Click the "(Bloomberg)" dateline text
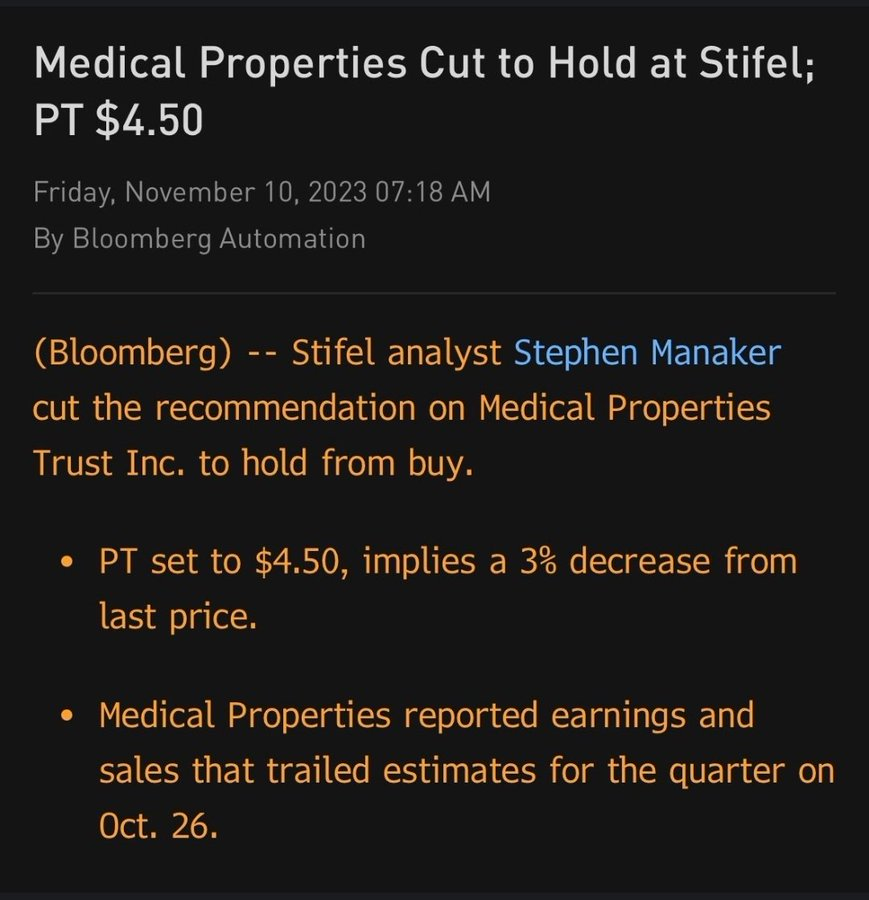869x900 pixels. point(132,353)
